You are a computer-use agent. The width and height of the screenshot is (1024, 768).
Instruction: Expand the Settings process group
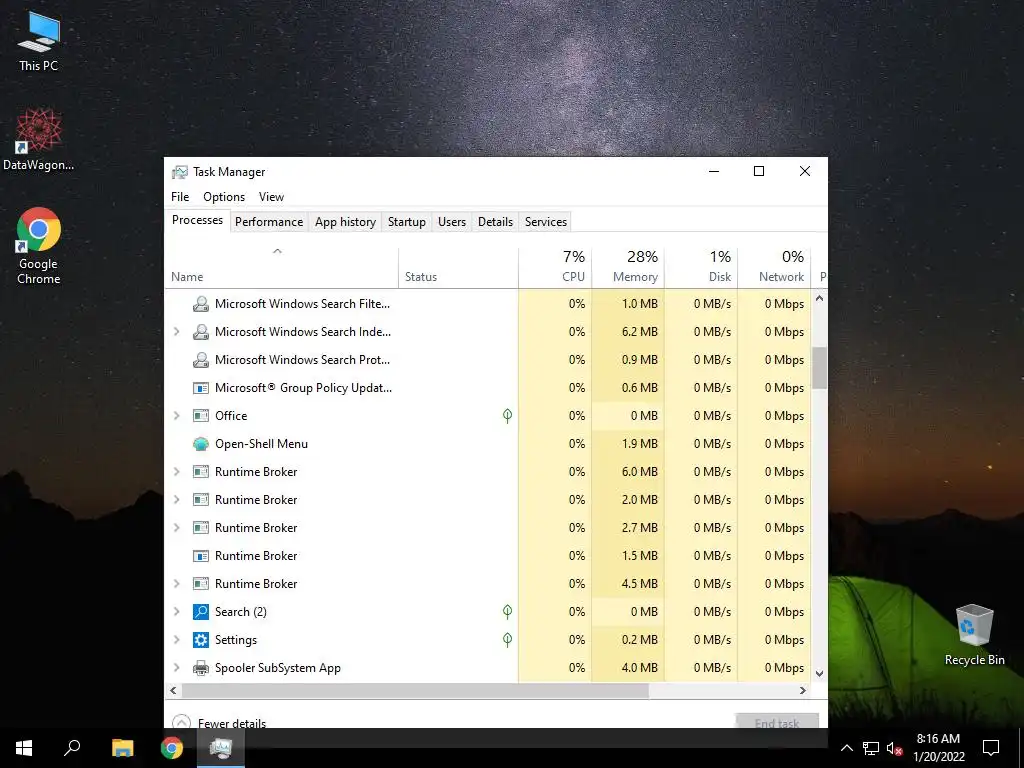(x=176, y=640)
